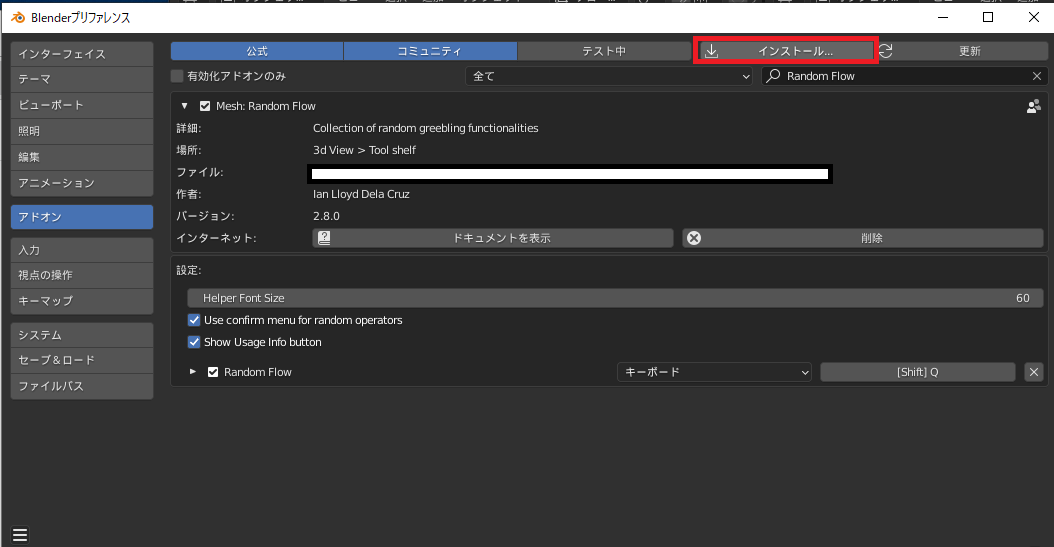Click the hamburger menu icon at bottom left
Image resolution: width=1054 pixels, height=547 pixels.
pyautogui.click(x=20, y=534)
